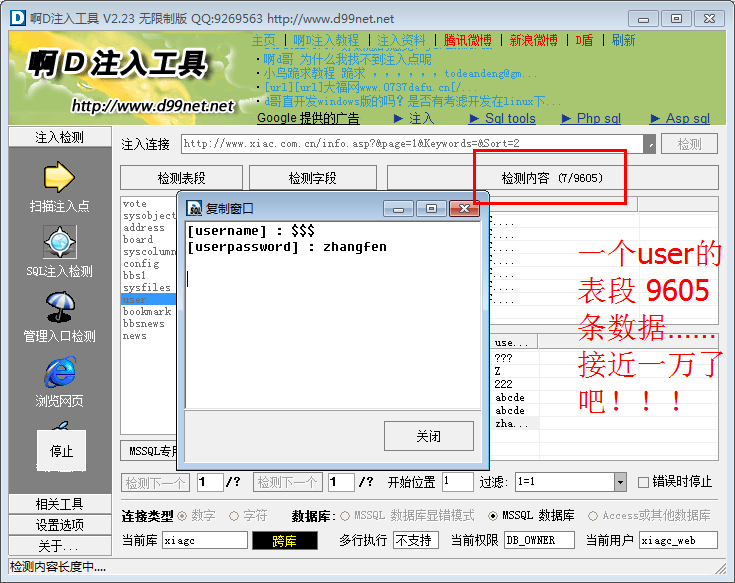Viewport: 735px width, 583px height.
Task: Close the 复制窗口 with red X
Action: pos(464,209)
